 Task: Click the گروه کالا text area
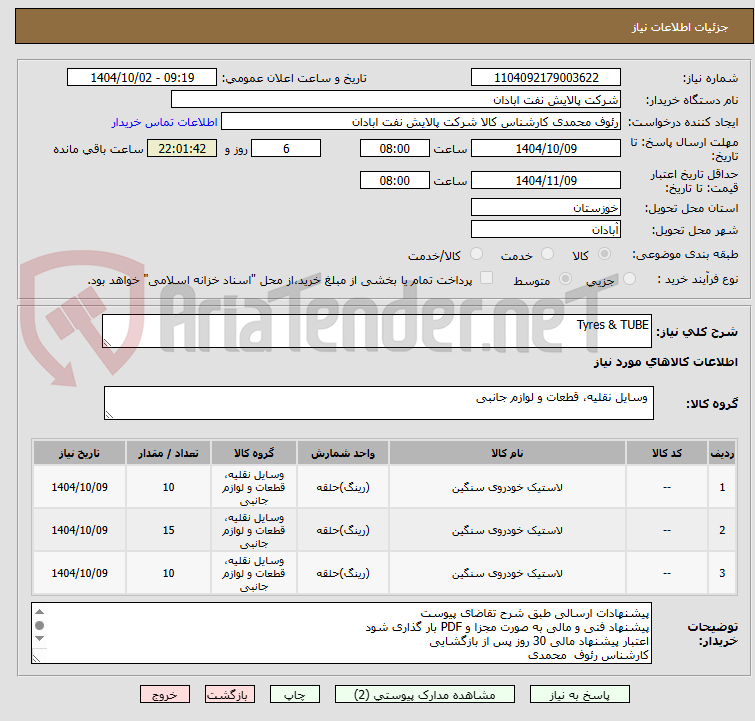pos(378,403)
